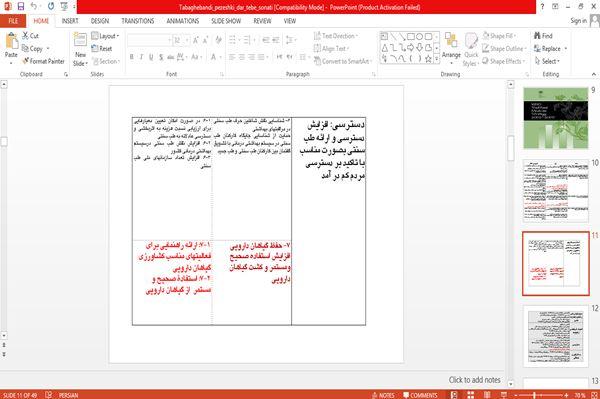This screenshot has width=600, height=399.
Task: Toggle center text alignment
Action: point(241,57)
